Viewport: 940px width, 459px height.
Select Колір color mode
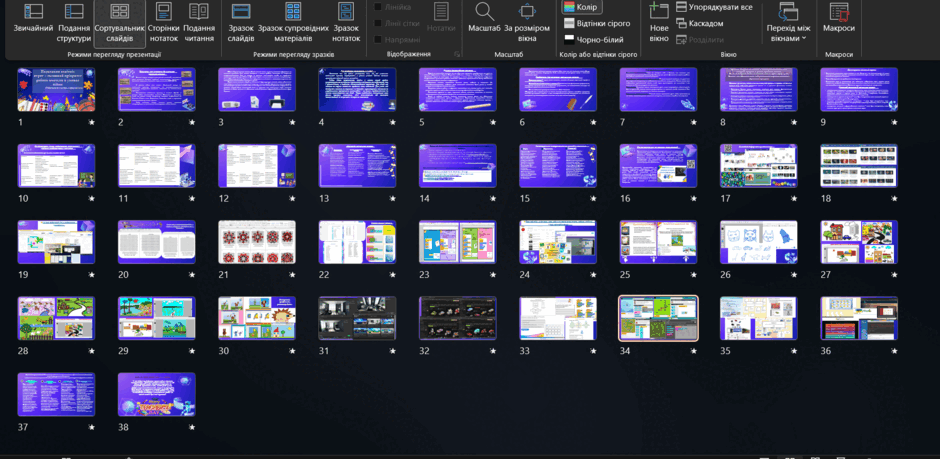[580, 7]
